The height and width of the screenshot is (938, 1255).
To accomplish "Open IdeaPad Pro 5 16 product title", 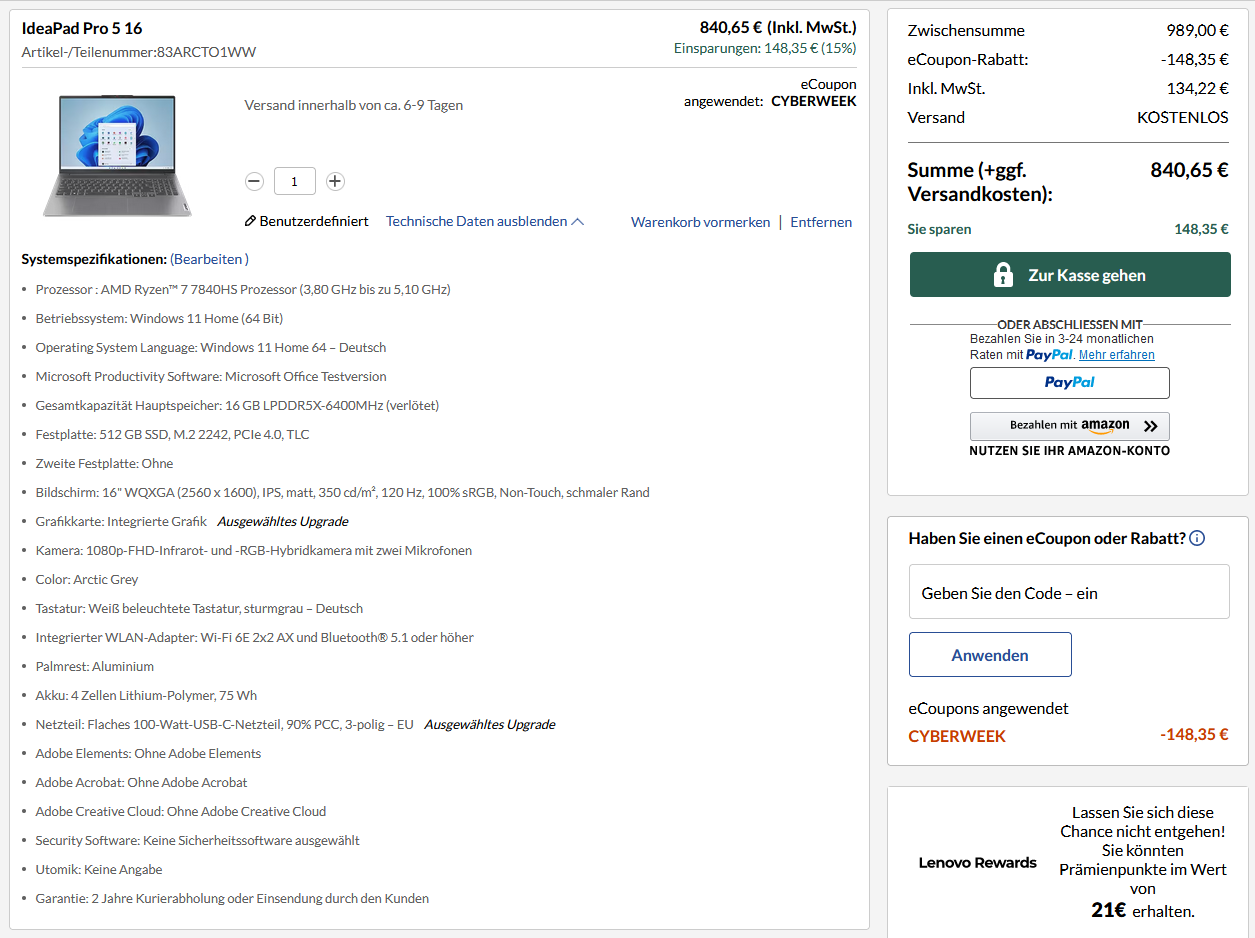I will pyautogui.click(x=82, y=29).
